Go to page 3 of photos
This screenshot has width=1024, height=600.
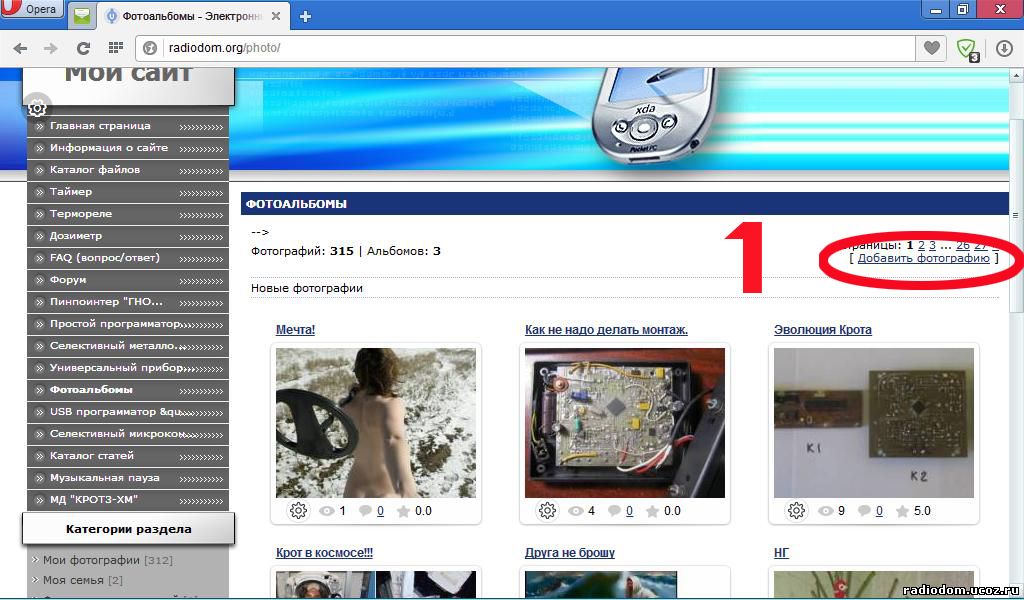coord(933,245)
